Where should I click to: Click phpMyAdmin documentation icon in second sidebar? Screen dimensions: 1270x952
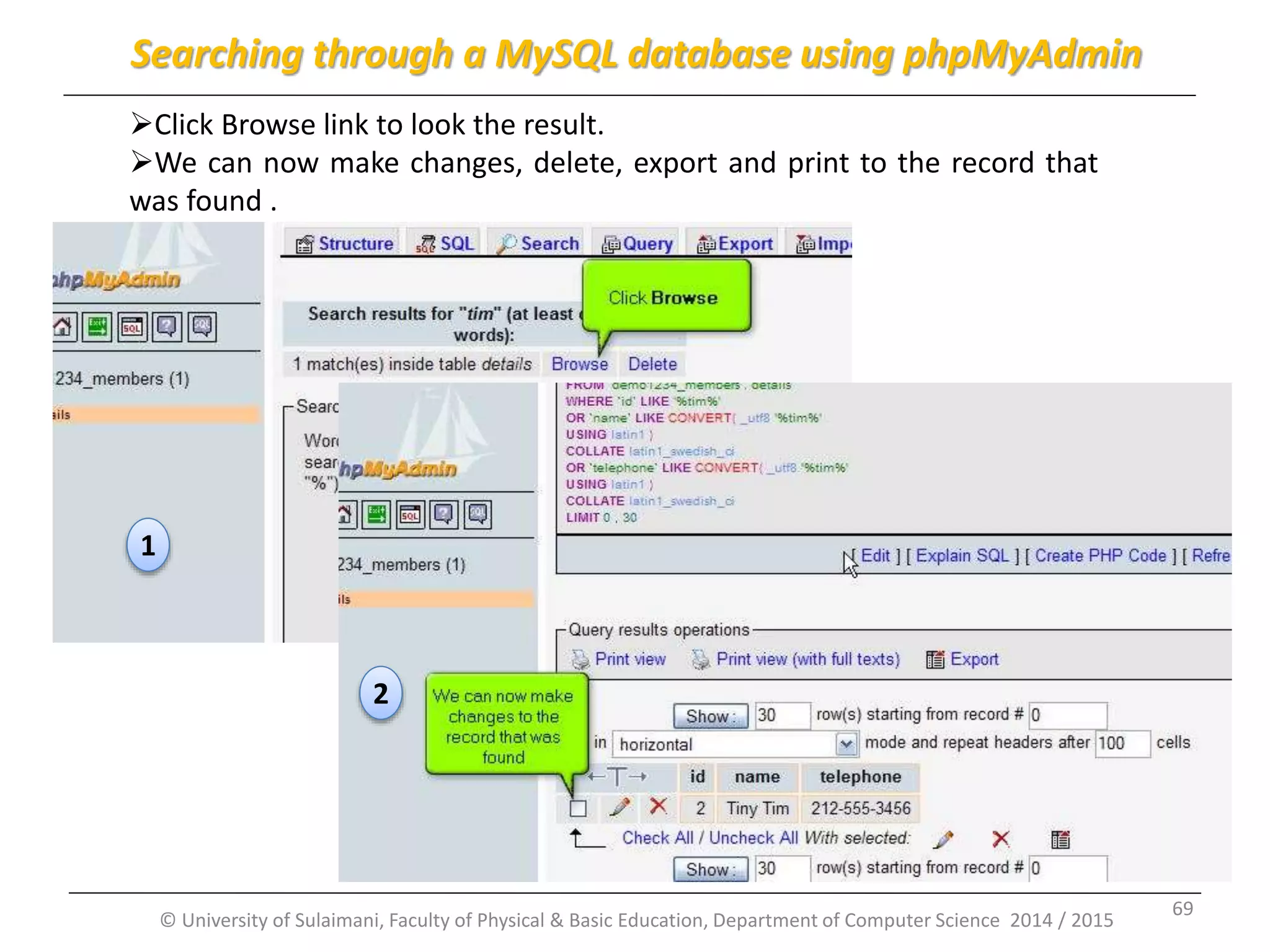[443, 514]
